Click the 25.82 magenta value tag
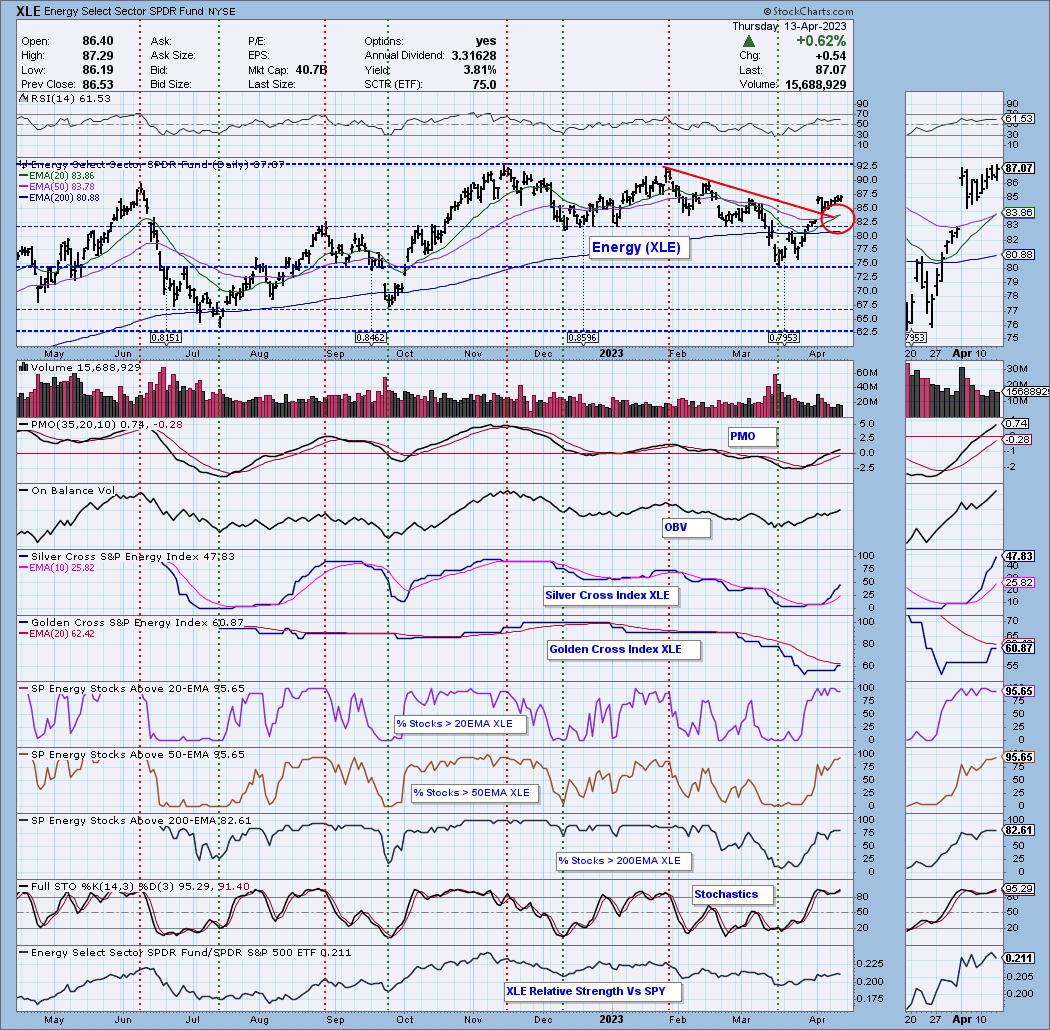This screenshot has height=1030, width=1050. click(1019, 583)
